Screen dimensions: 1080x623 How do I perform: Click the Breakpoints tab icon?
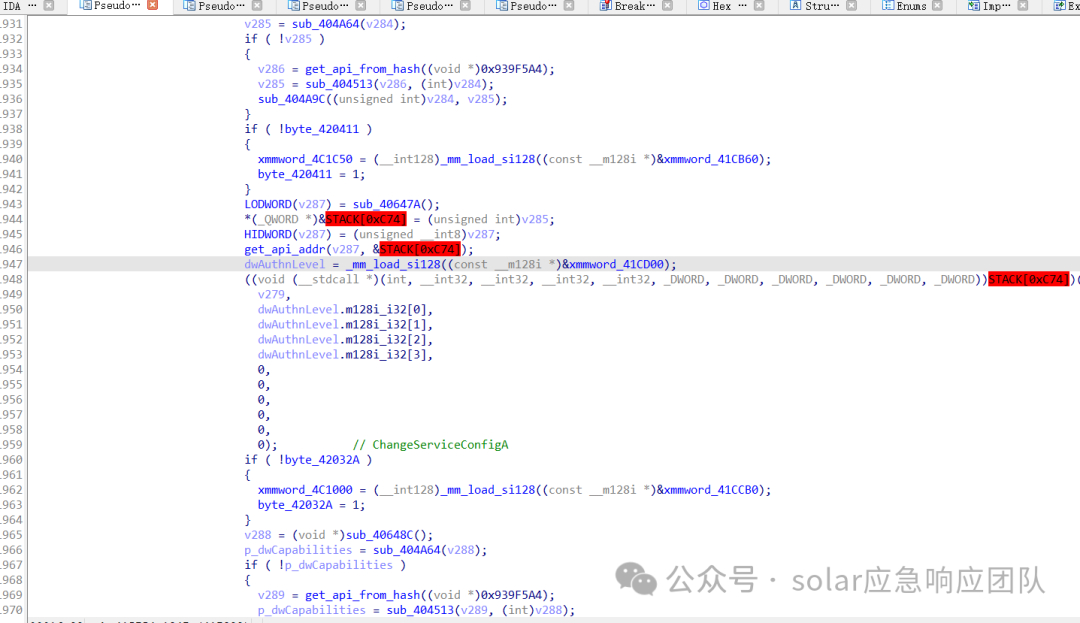(x=605, y=6)
